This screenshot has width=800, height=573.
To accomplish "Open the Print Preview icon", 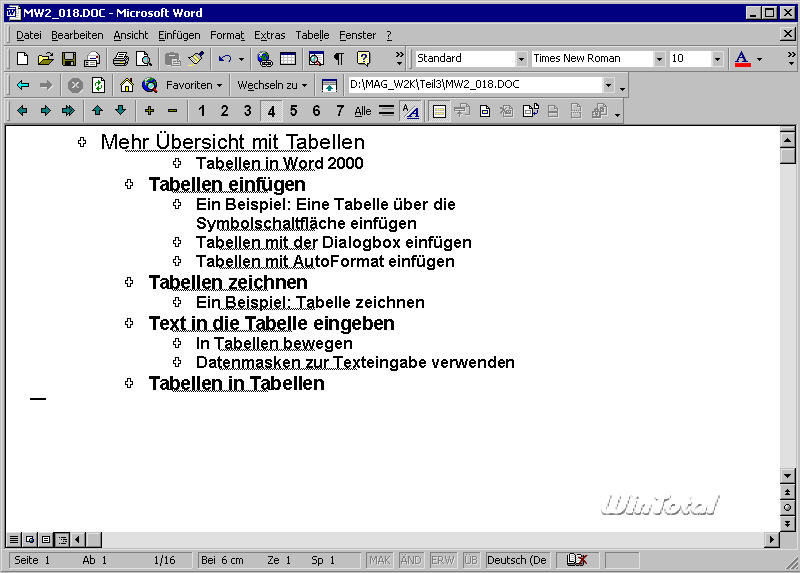I will pos(143,59).
